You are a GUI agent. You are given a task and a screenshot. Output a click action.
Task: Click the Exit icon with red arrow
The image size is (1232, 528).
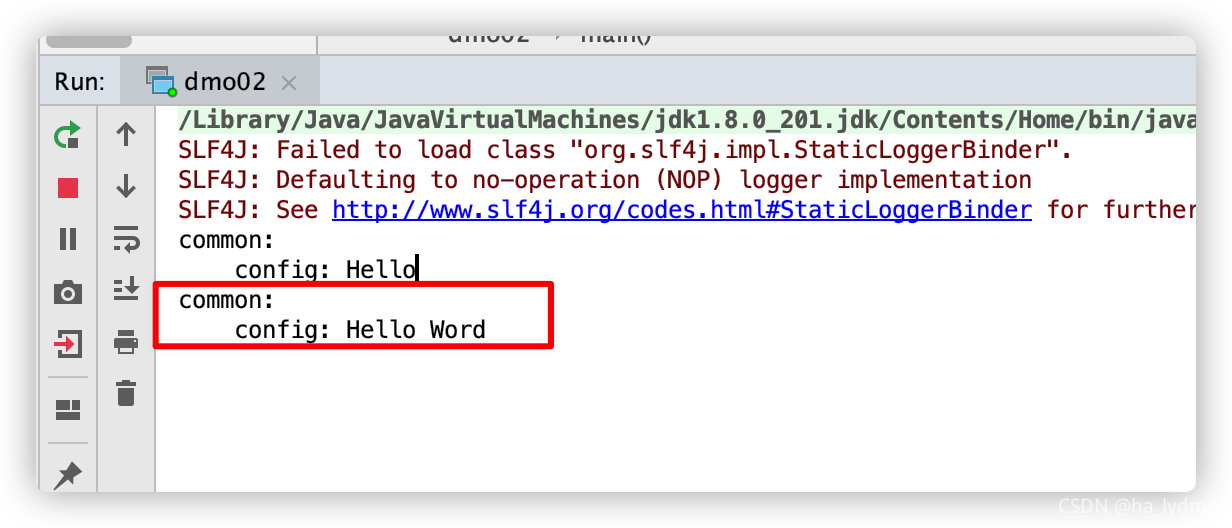point(67,345)
